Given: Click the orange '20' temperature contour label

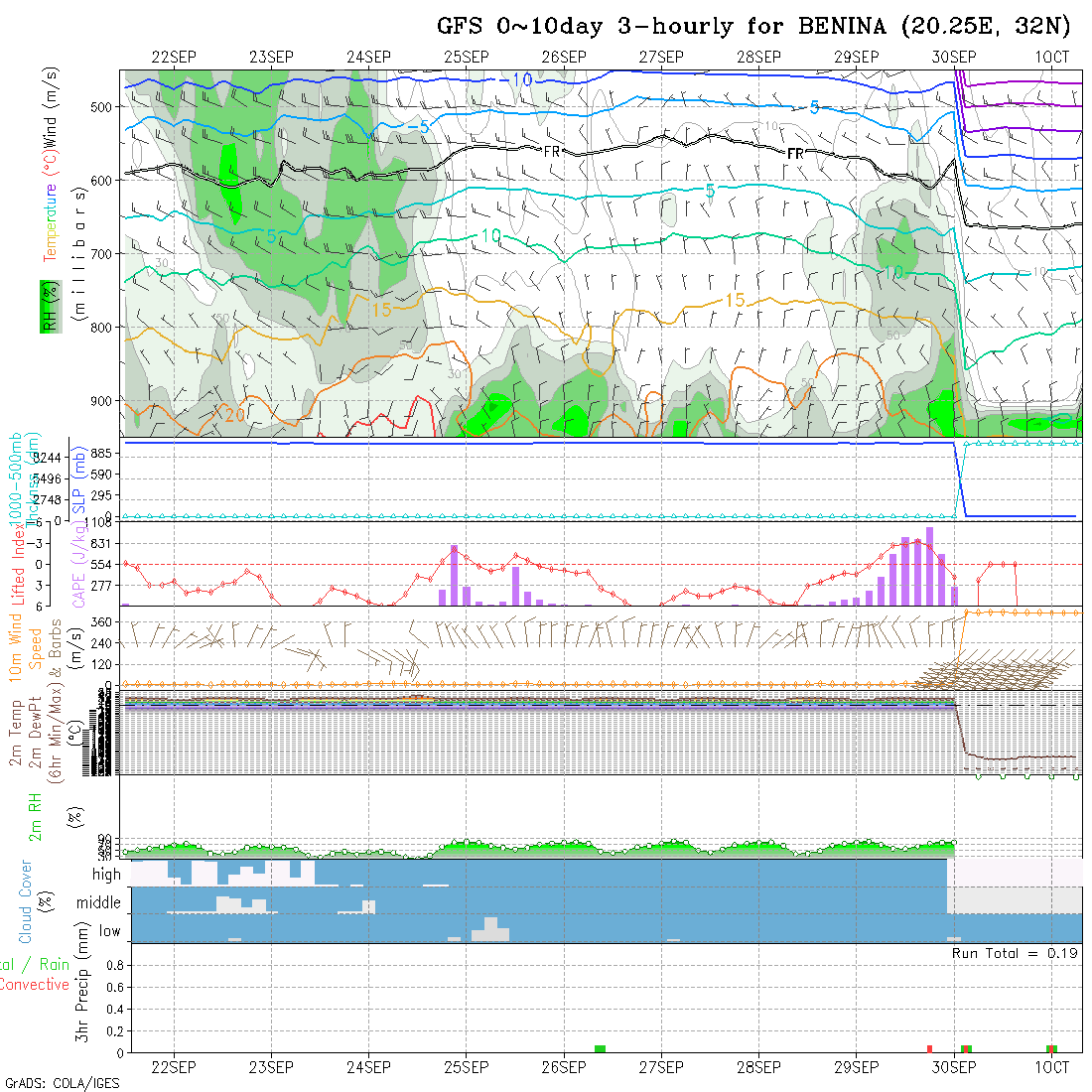Looking at the screenshot, I should pyautogui.click(x=234, y=415).
